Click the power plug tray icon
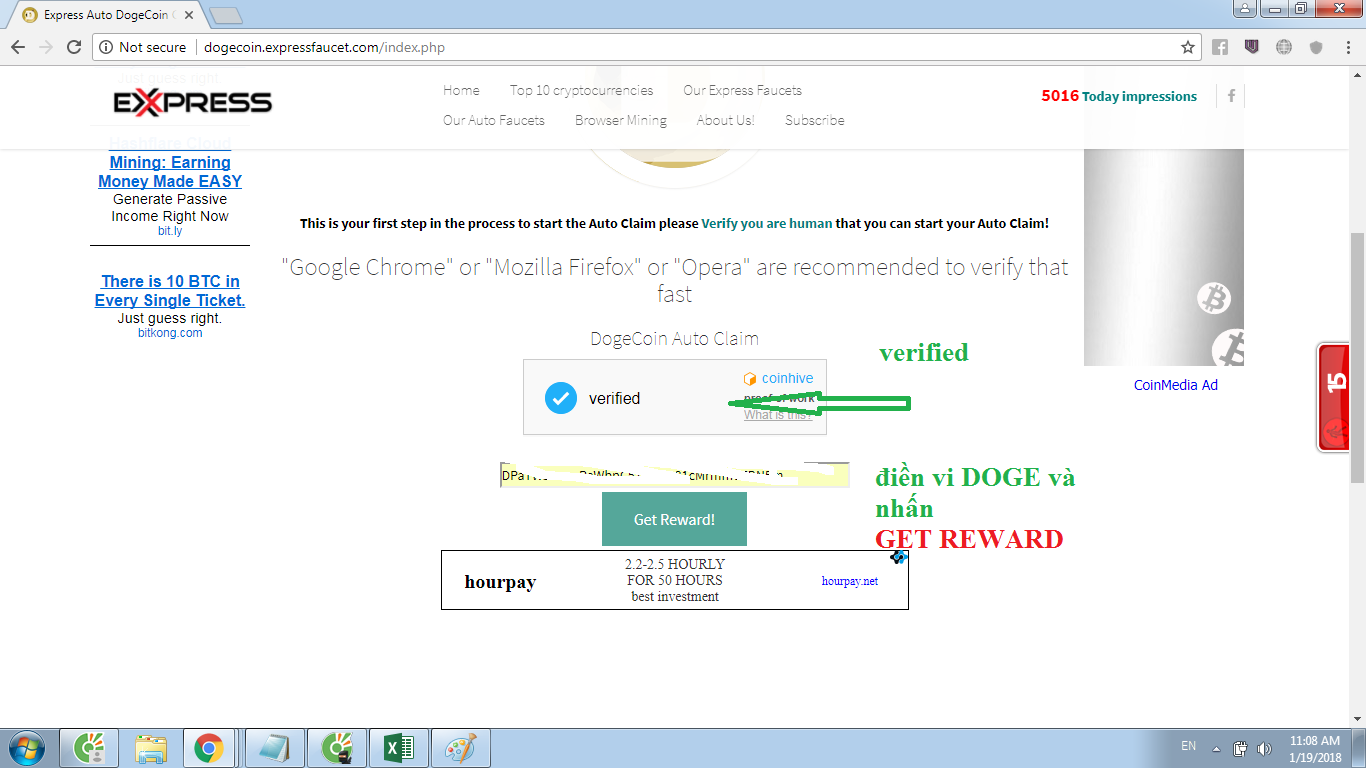This screenshot has width=1366, height=768. 1240,748
